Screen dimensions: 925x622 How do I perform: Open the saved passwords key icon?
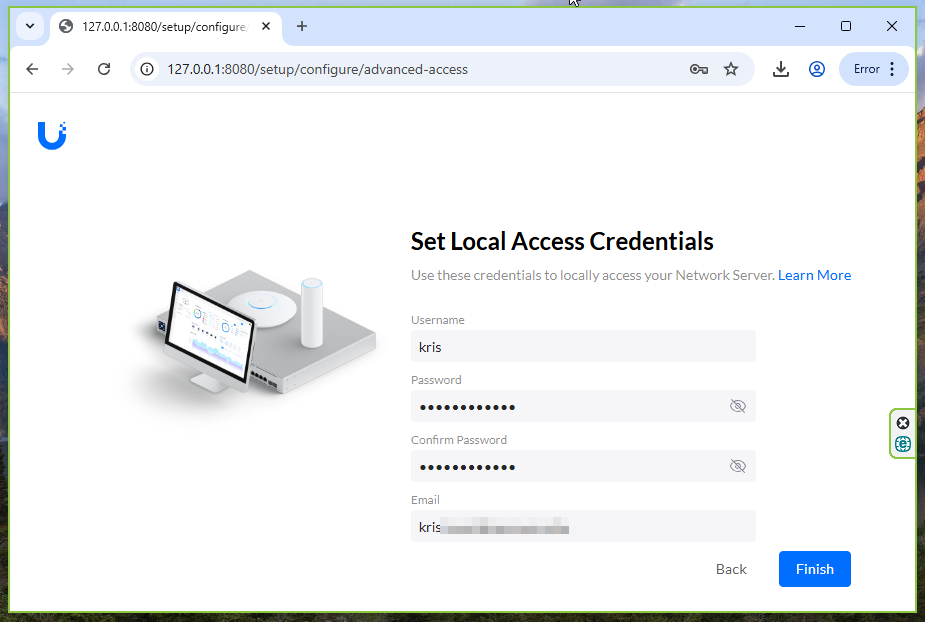699,69
